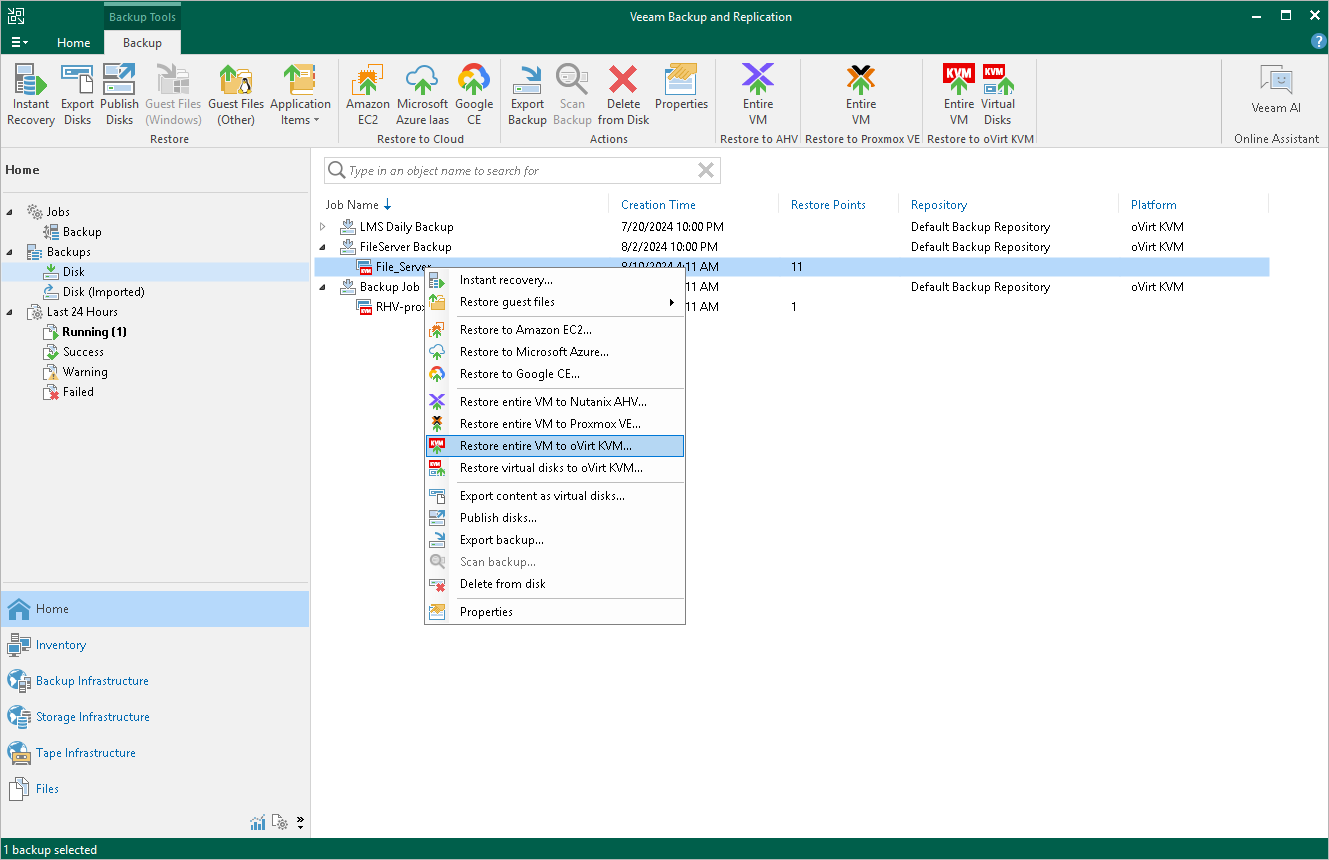Open Properties from context menu
Image resolution: width=1329 pixels, height=860 pixels.
(x=555, y=612)
